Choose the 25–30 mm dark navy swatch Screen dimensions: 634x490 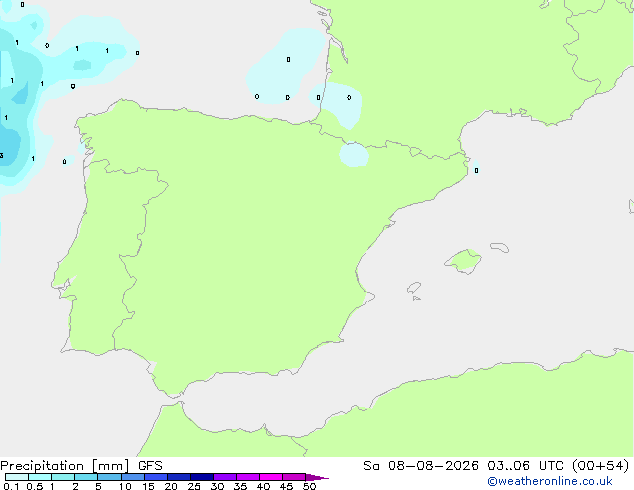click(202, 477)
